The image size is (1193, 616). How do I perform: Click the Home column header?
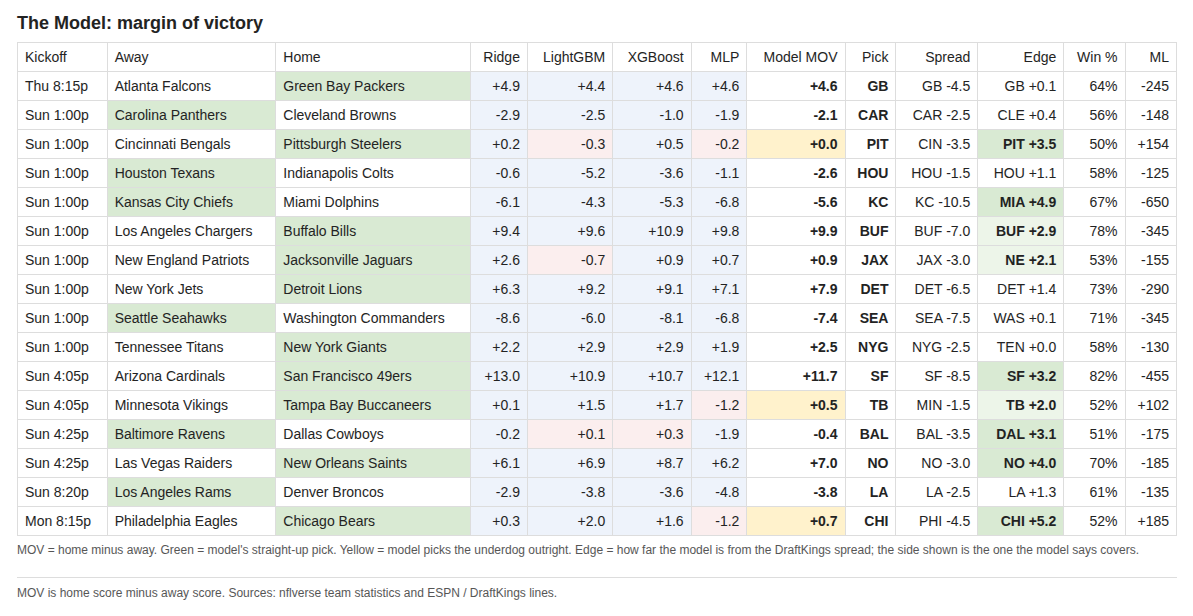pyautogui.click(x=373, y=57)
